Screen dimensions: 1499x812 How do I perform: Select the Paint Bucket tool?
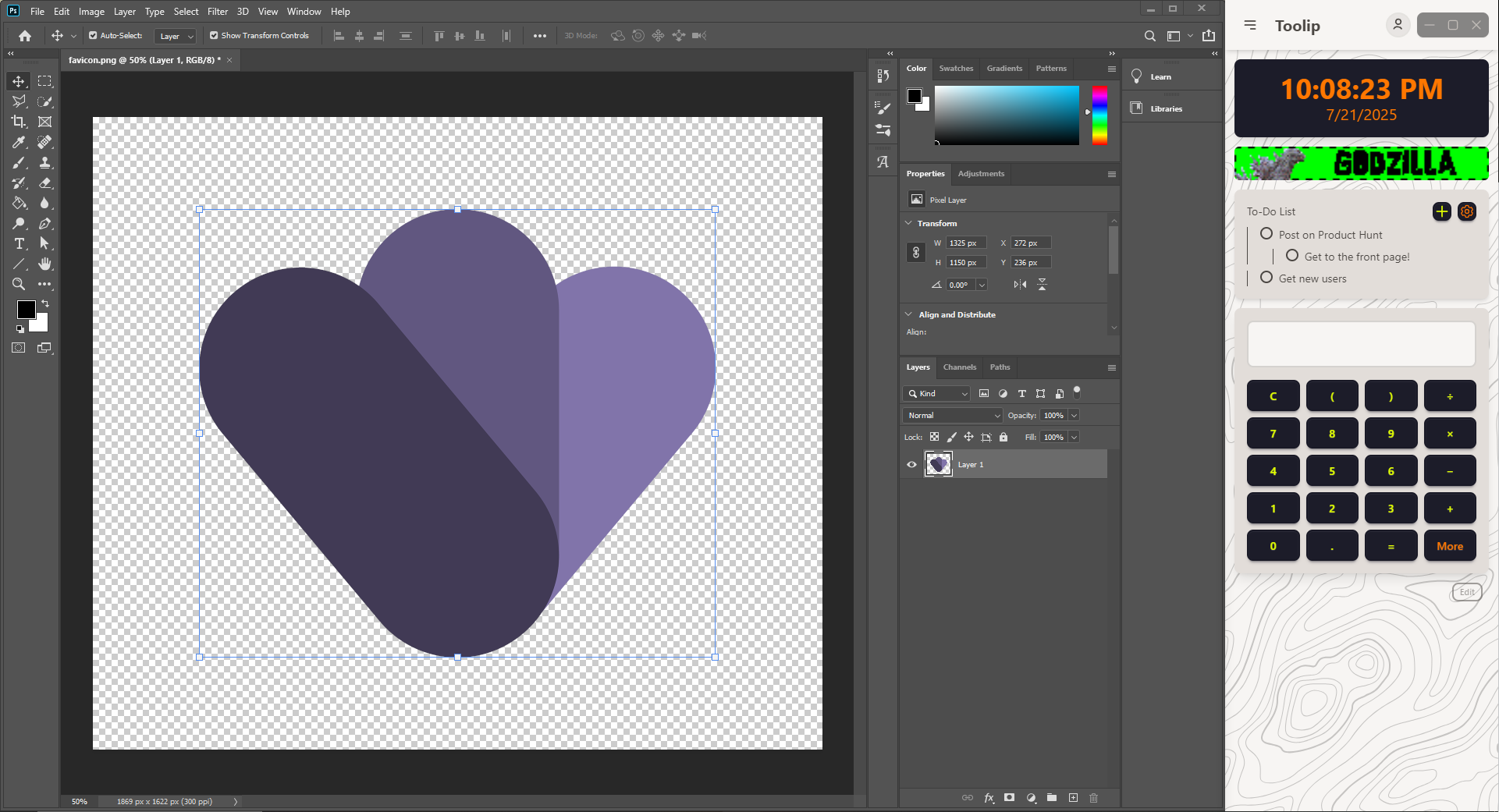[19, 203]
